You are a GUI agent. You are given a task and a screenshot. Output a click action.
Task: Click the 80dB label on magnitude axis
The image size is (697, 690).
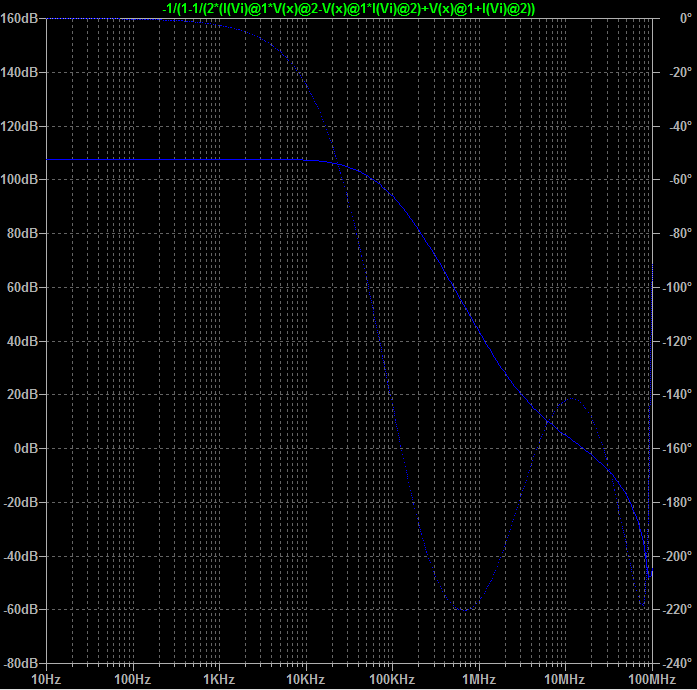(x=23, y=233)
